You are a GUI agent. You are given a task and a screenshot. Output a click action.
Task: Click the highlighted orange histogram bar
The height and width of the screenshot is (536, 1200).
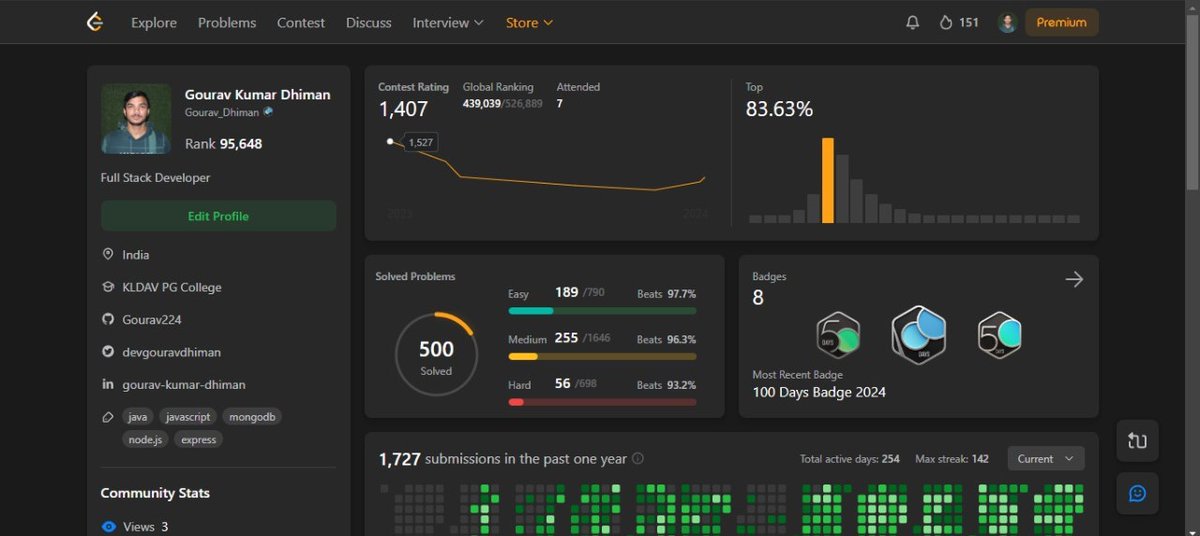828,180
